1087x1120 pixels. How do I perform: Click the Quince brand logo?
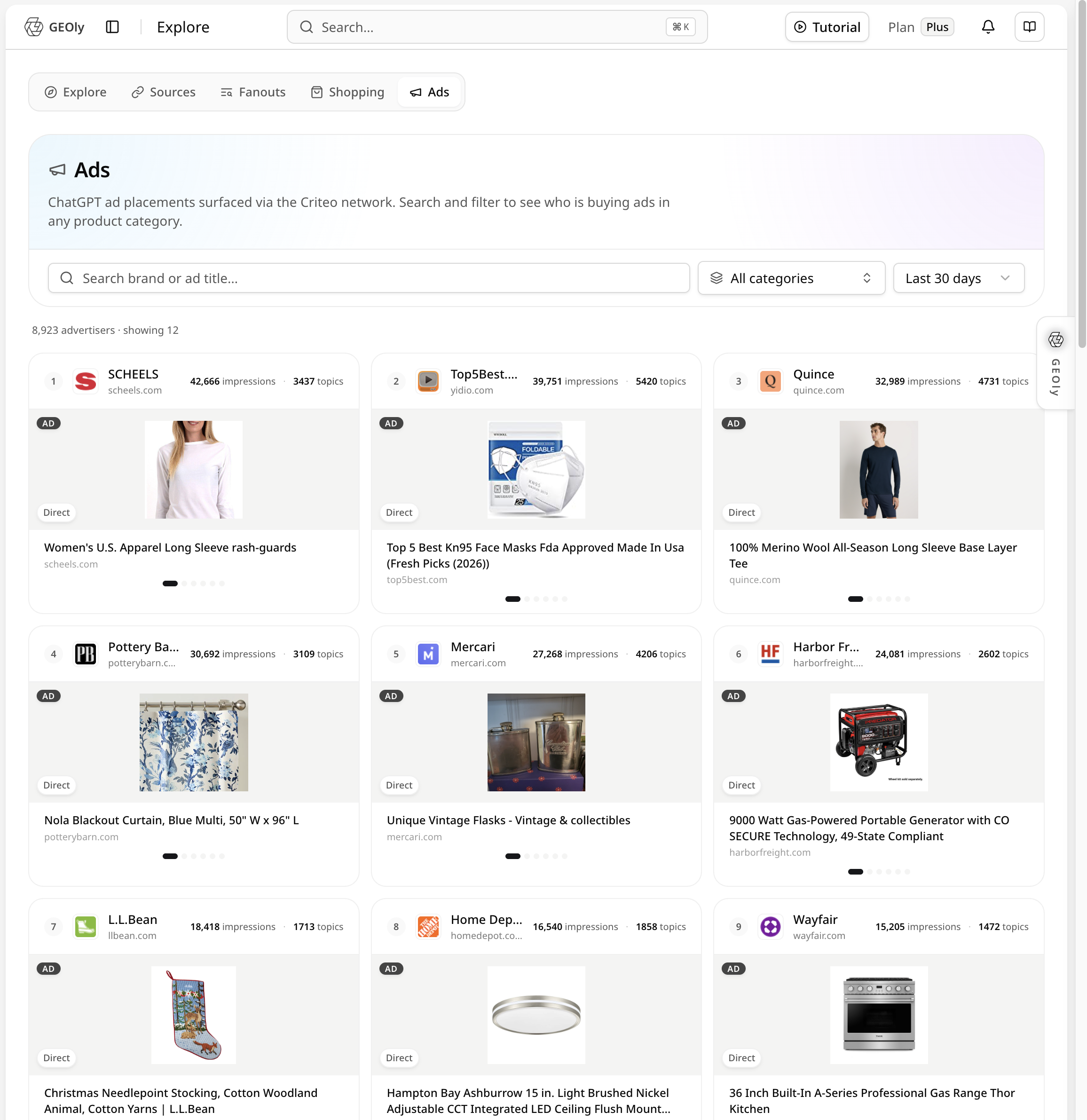coord(770,381)
